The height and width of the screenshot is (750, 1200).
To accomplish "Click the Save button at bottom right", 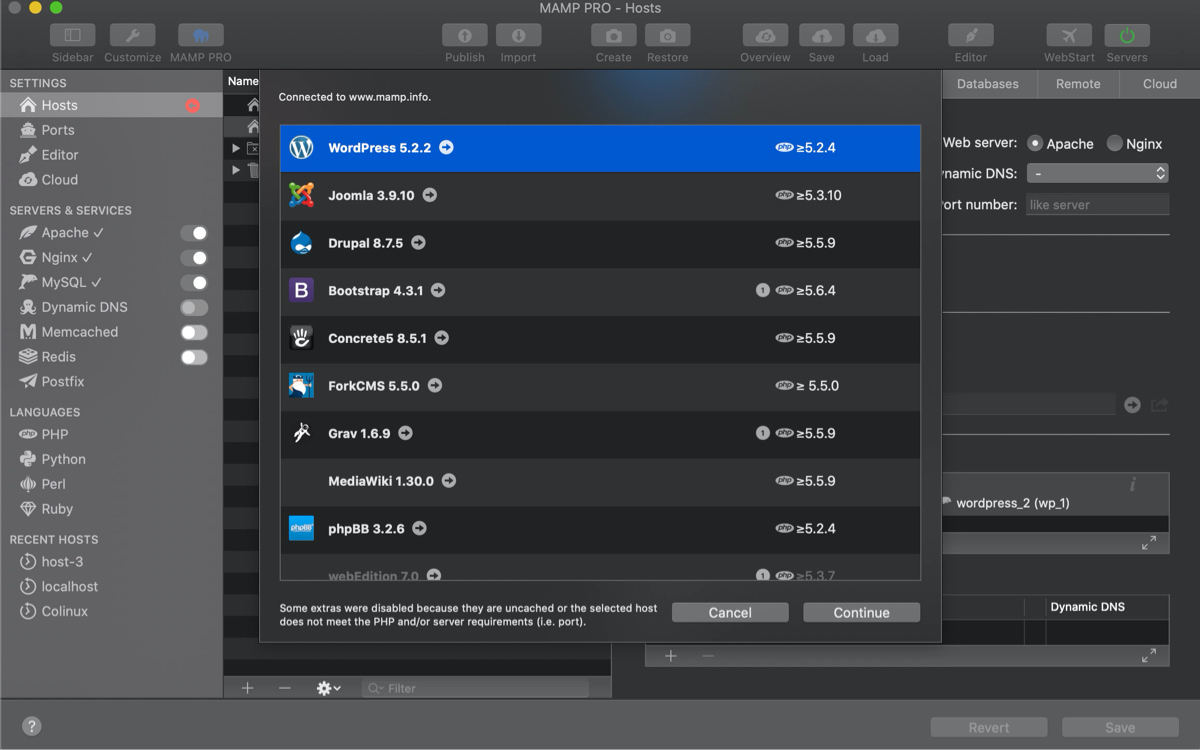I will tap(1120, 728).
